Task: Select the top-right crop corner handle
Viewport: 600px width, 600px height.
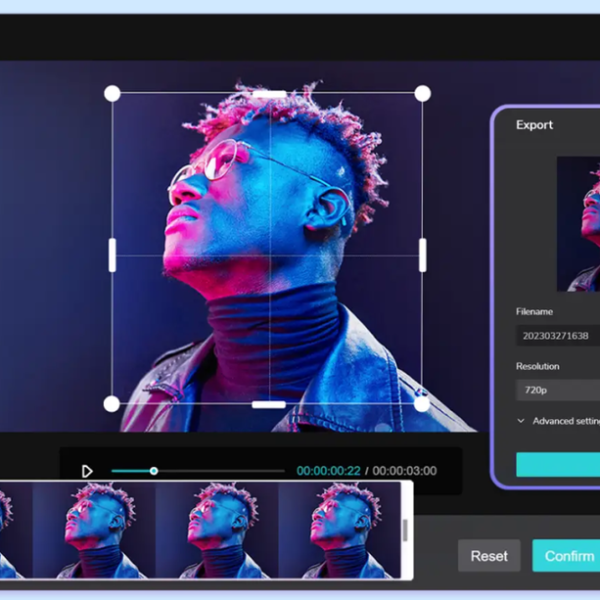Action: 422,94
